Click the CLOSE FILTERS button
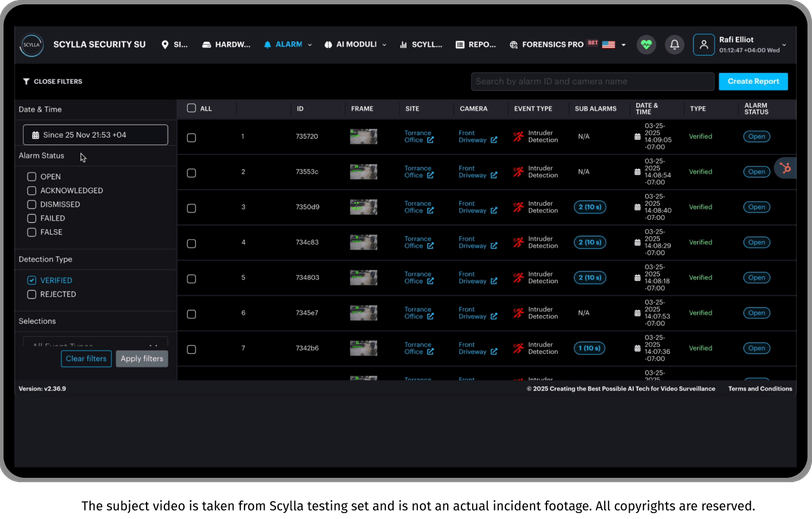Viewport: 812px width, 519px height. (x=52, y=81)
